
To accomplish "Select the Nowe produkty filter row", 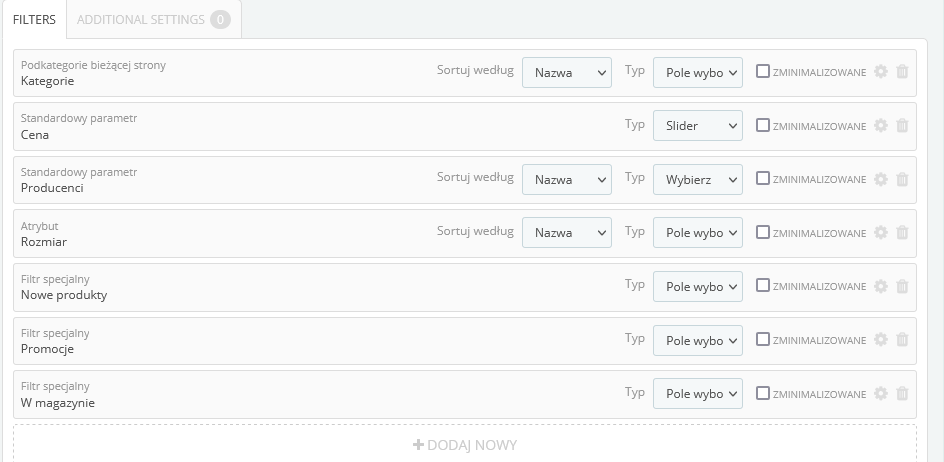I will pyautogui.click(x=300, y=287).
